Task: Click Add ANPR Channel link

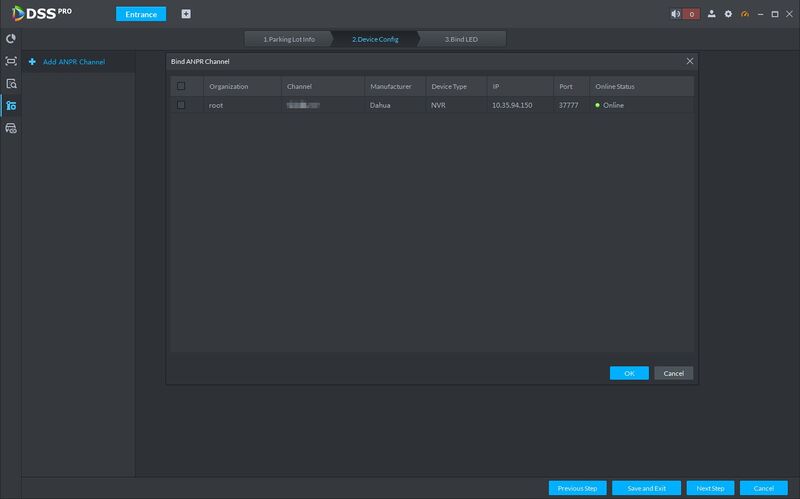Action: [x=74, y=62]
